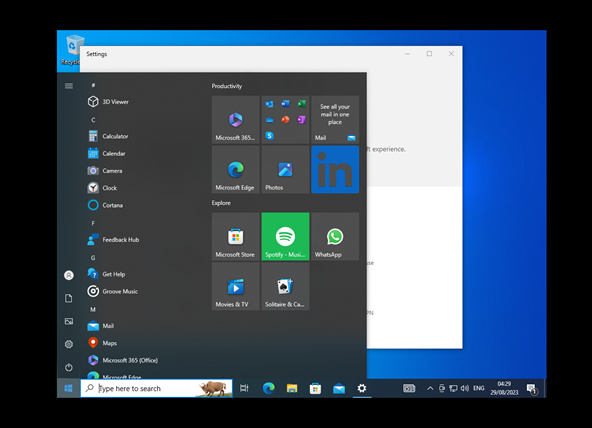The height and width of the screenshot is (428, 592).
Task: Jump via the letter M header
Action: (x=93, y=309)
